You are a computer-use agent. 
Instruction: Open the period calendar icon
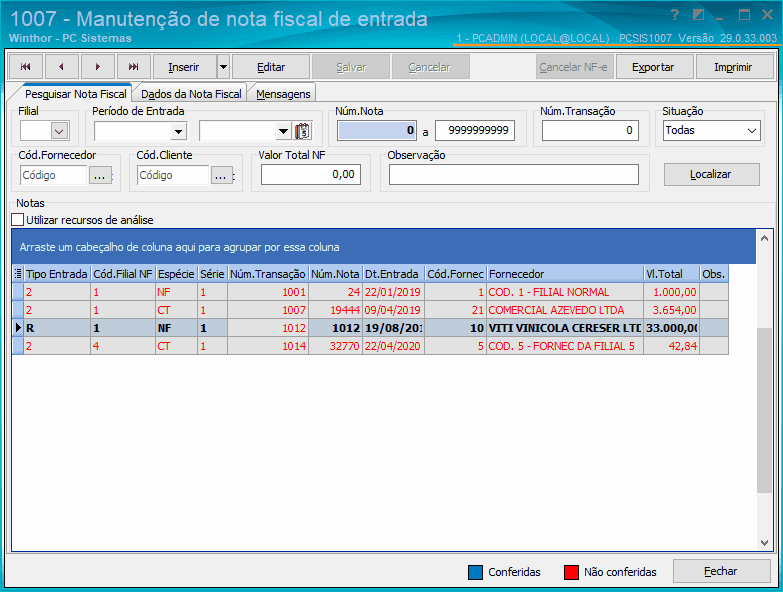pos(303,131)
